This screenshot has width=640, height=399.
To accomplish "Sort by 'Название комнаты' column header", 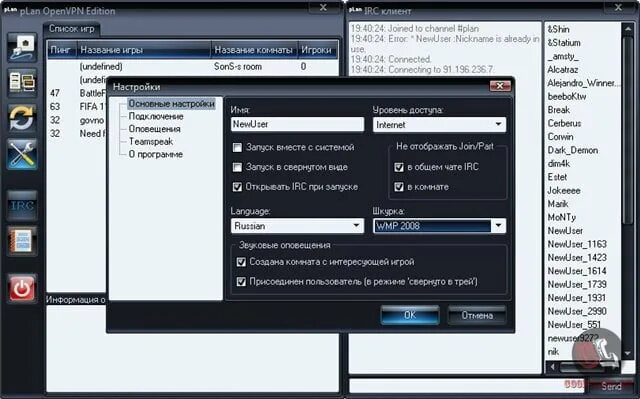I will coord(254,50).
